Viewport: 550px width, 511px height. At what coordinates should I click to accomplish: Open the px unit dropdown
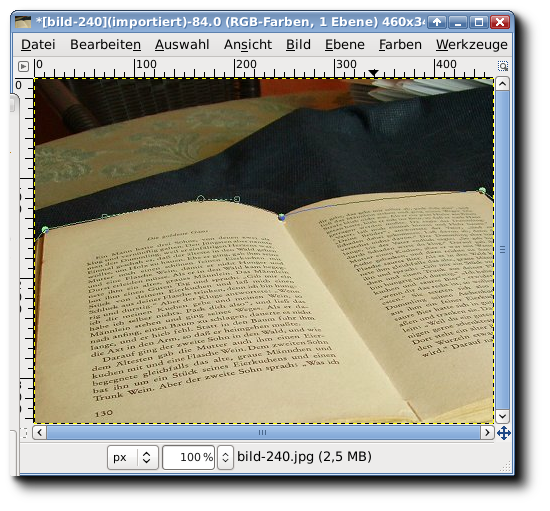tap(133, 457)
